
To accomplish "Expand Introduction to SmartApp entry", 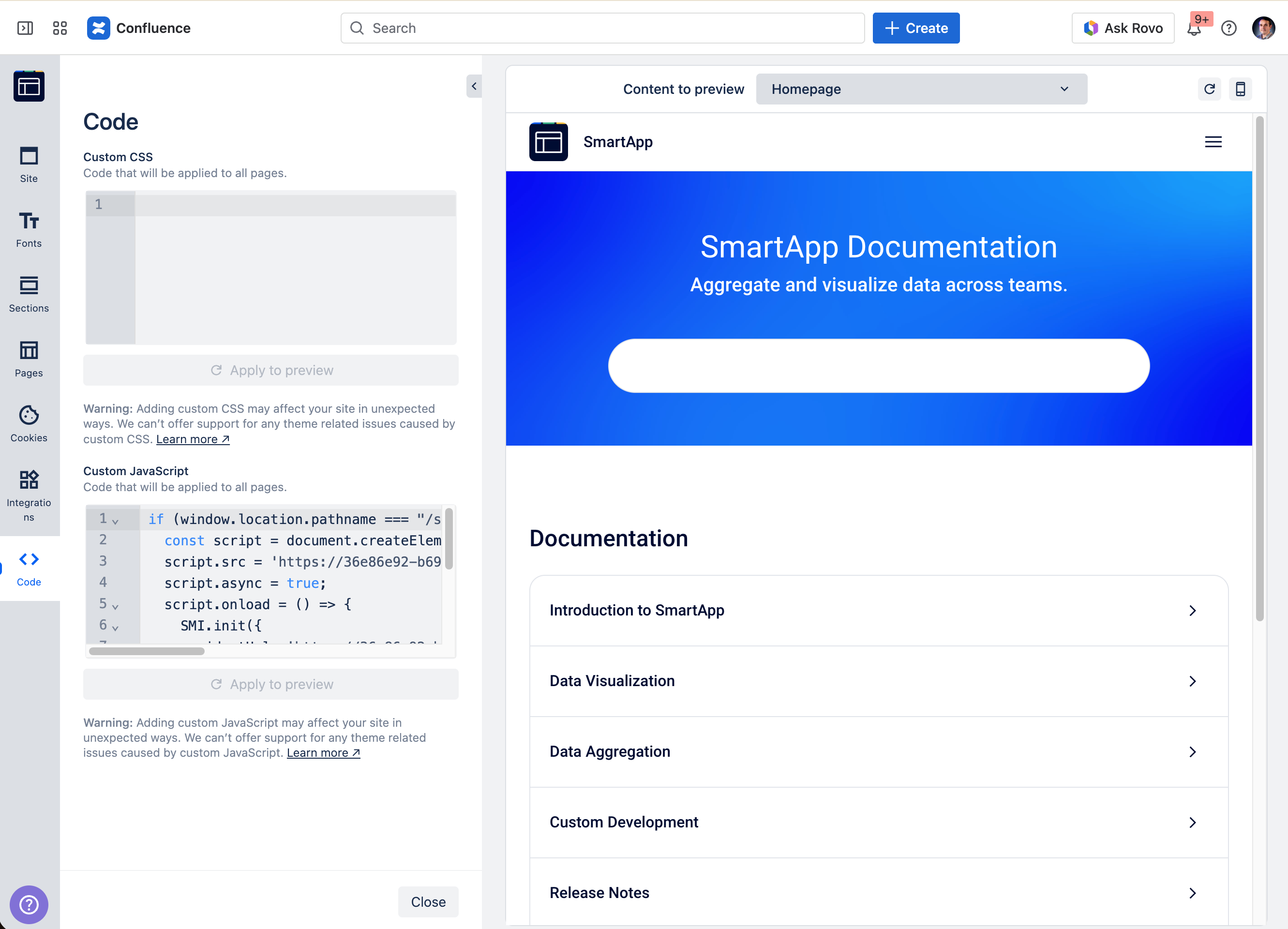I will (x=879, y=611).
